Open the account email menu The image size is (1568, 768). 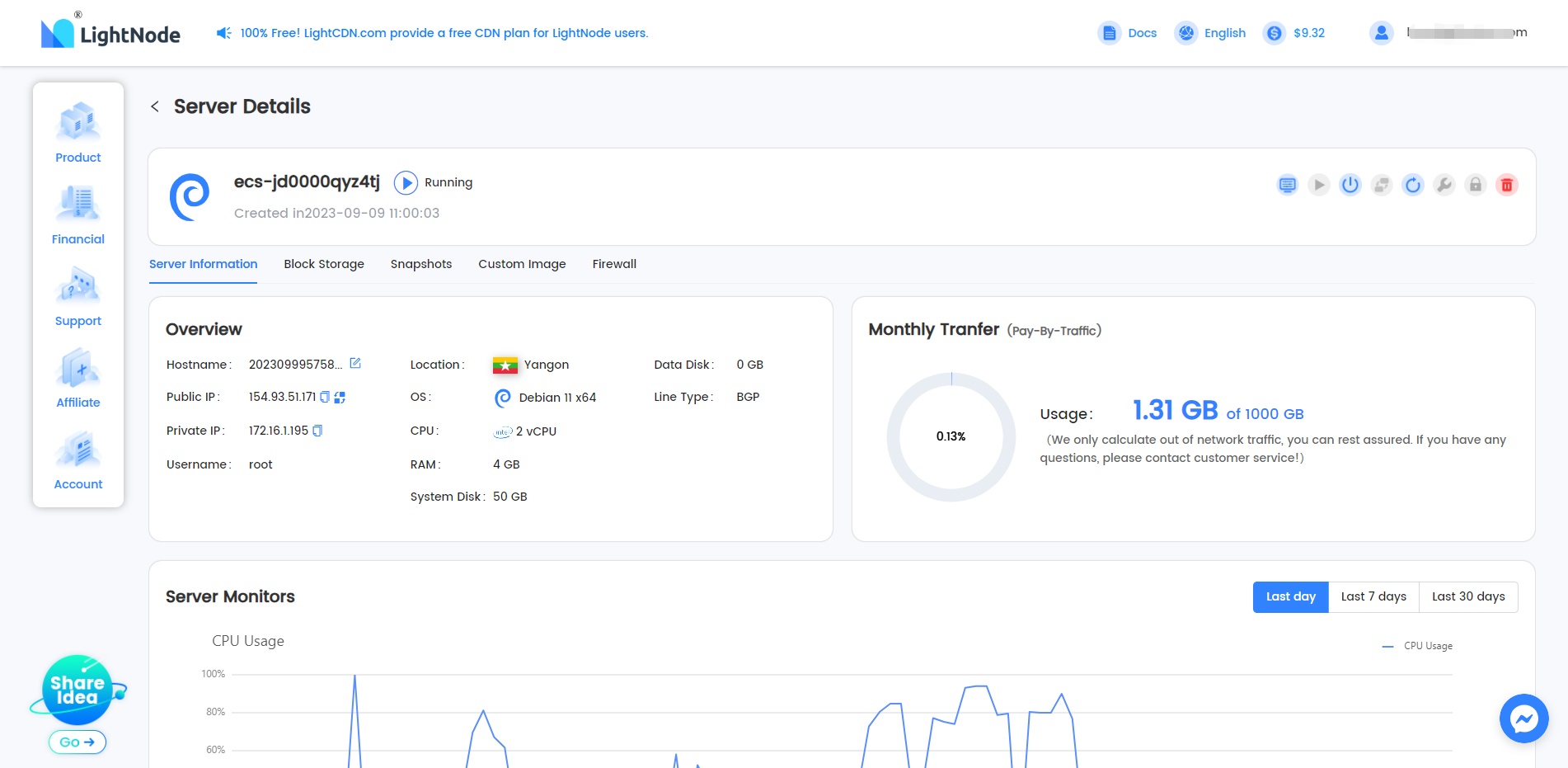pyautogui.click(x=1467, y=33)
